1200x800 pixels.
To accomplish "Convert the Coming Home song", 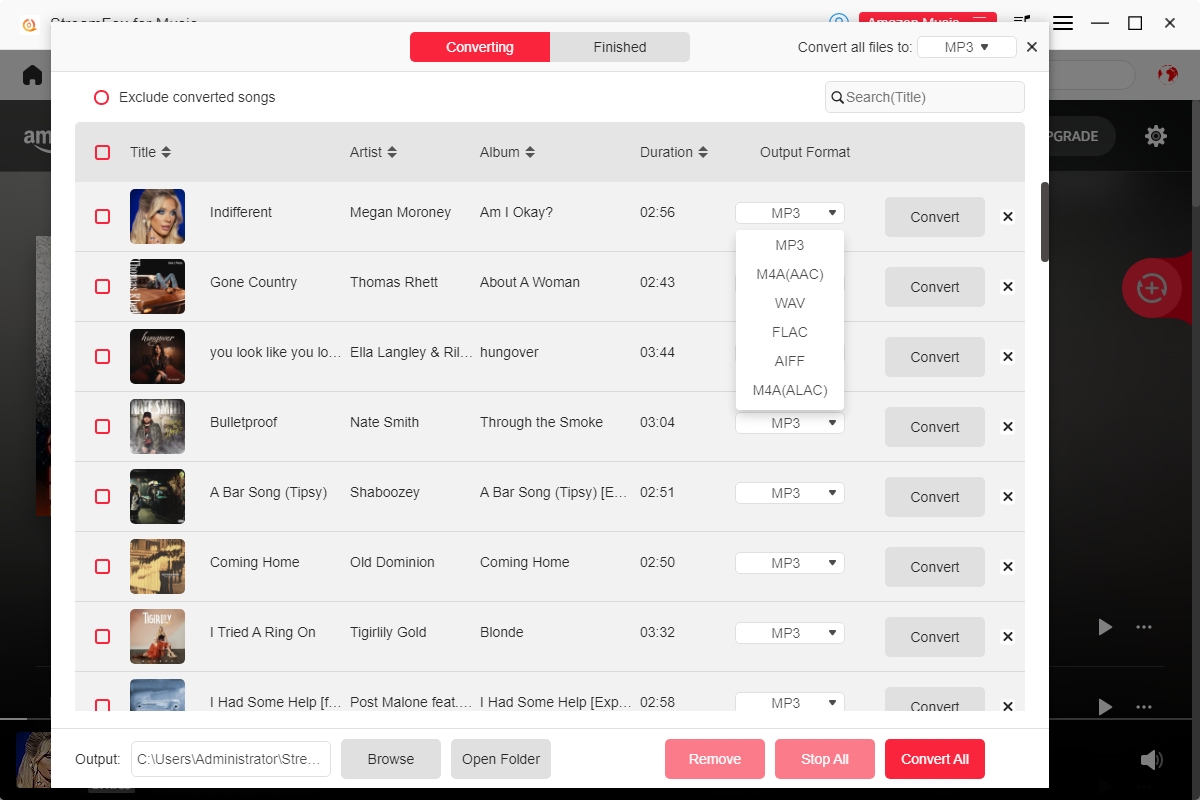I will coord(935,567).
